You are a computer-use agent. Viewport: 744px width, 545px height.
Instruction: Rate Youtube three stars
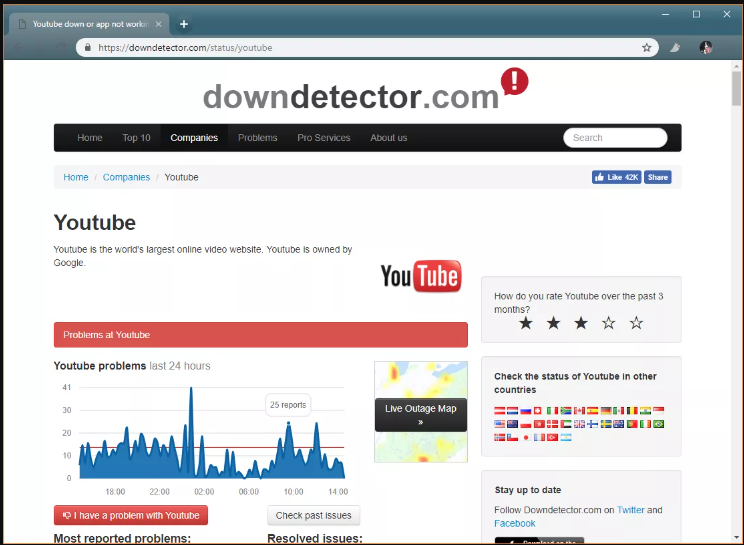click(x=581, y=323)
